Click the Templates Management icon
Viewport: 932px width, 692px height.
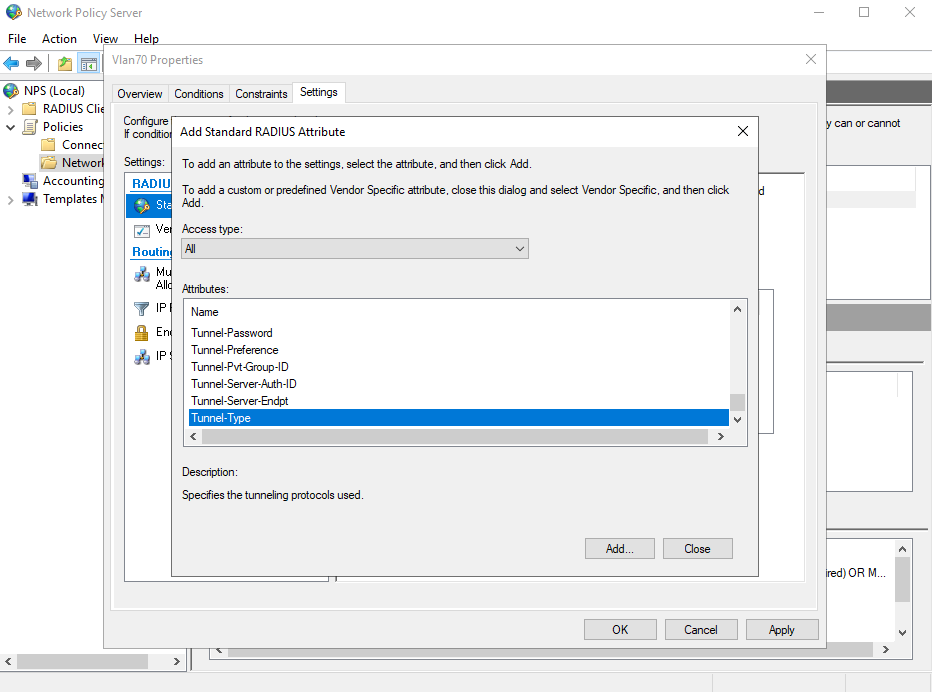tap(30, 199)
